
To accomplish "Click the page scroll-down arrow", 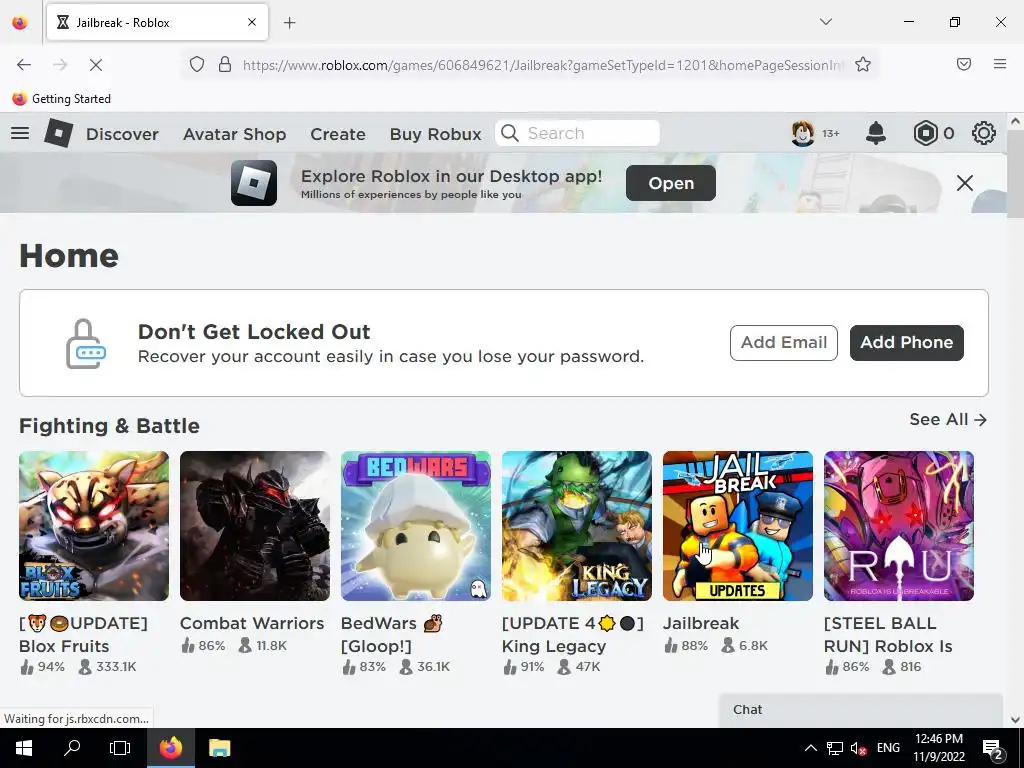I will pos(1015,720).
